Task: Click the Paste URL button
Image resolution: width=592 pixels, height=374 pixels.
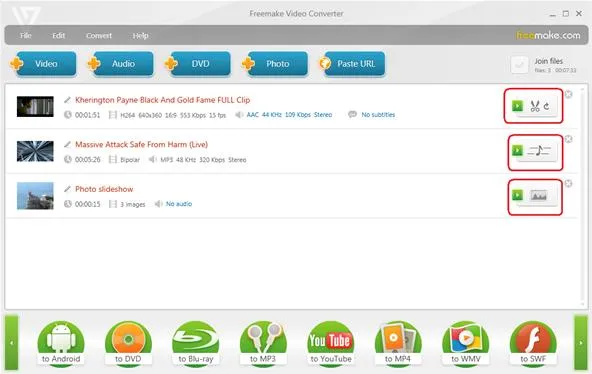Action: pyautogui.click(x=352, y=64)
